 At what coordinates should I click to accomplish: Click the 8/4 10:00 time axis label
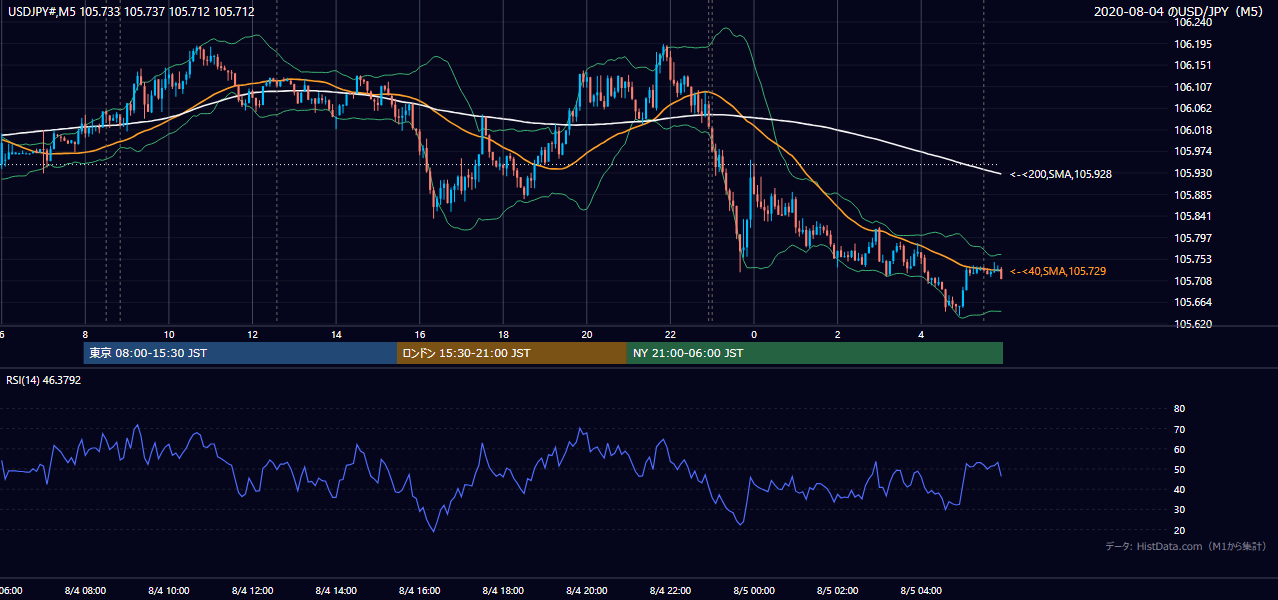coord(169,590)
